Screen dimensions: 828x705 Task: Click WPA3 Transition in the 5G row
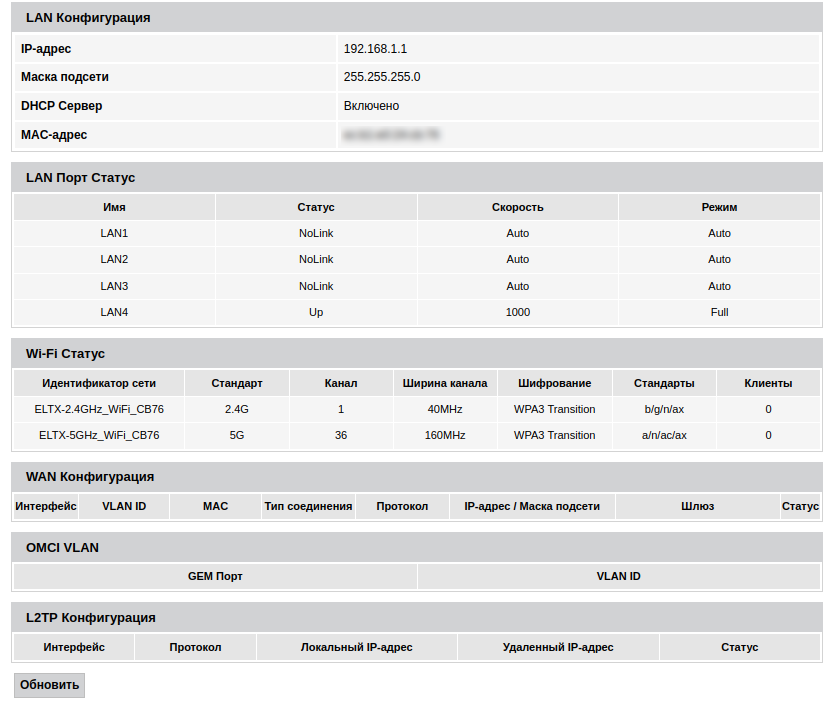[x=554, y=435]
